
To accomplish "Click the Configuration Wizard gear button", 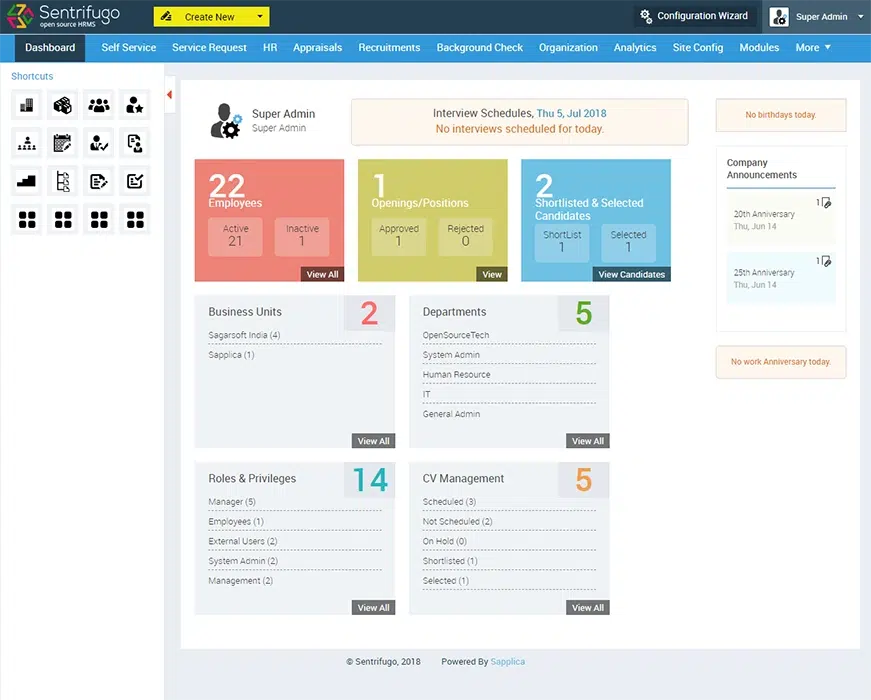I will tap(693, 16).
